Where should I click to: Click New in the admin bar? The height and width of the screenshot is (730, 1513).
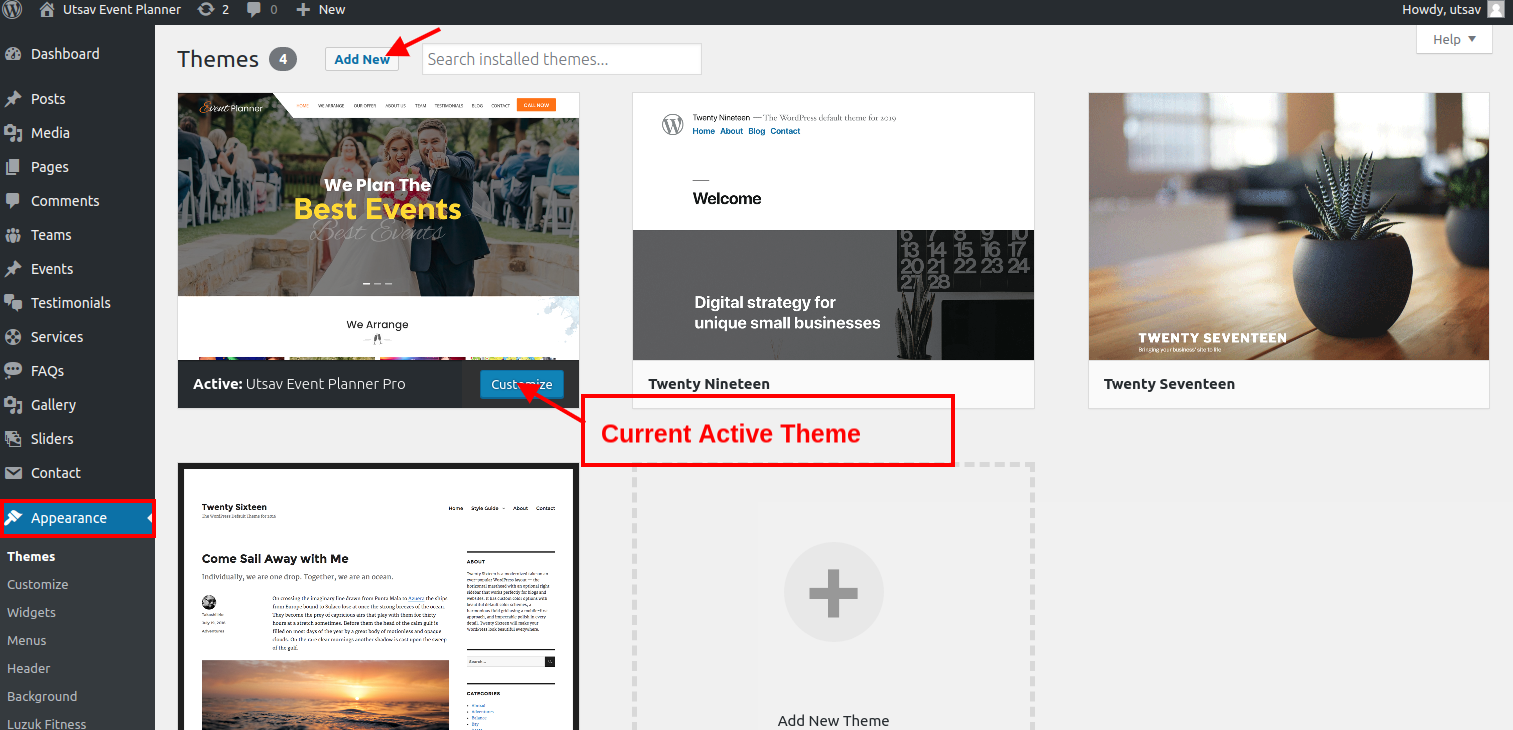tap(332, 9)
